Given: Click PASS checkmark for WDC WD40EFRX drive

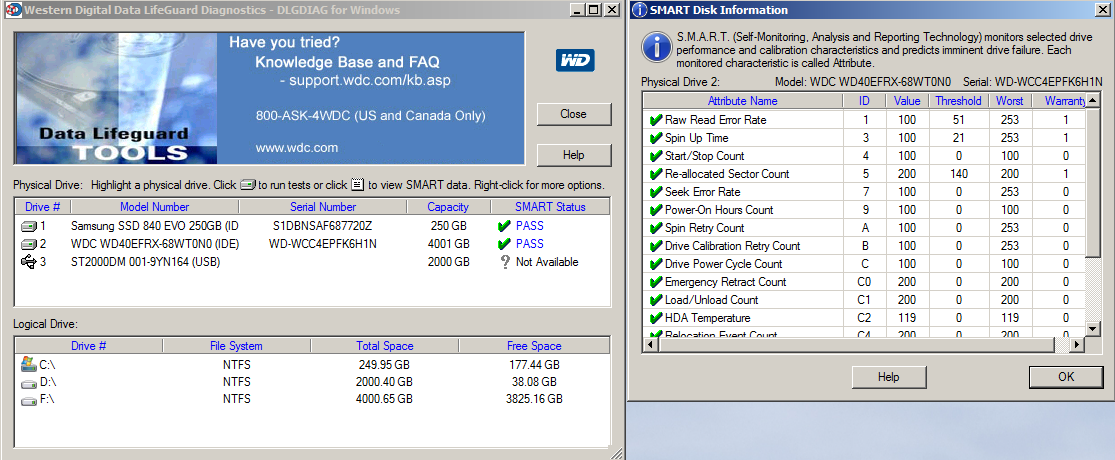Looking at the screenshot, I should 504,244.
